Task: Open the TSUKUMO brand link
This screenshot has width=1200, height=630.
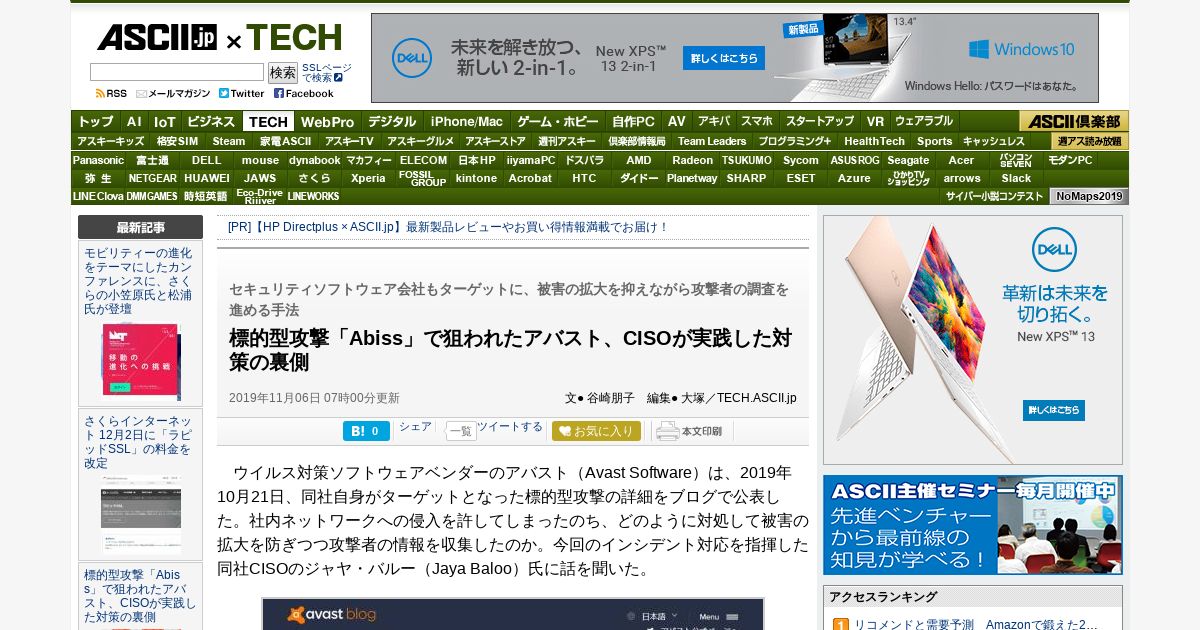Action: [x=747, y=160]
